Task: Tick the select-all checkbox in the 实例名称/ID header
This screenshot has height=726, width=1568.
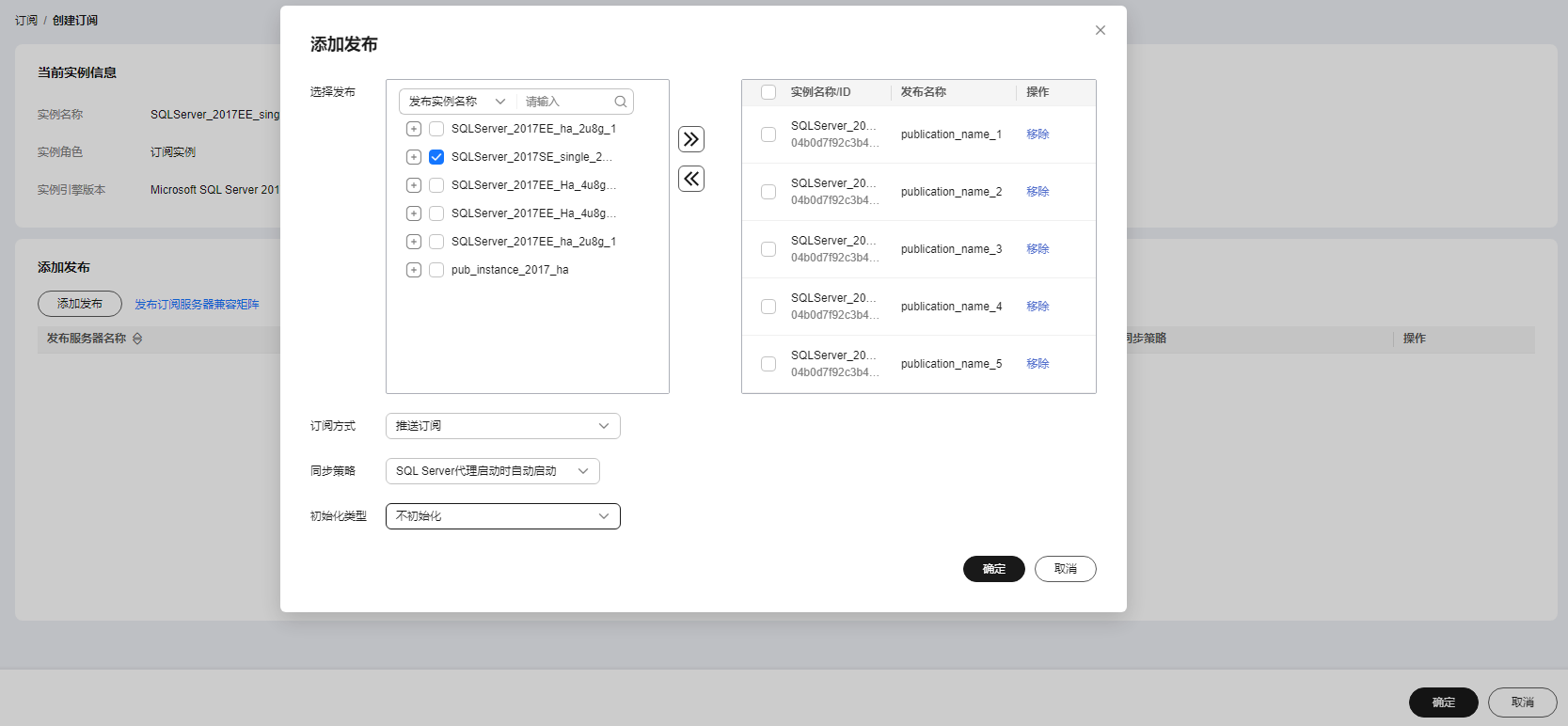Action: point(768,92)
